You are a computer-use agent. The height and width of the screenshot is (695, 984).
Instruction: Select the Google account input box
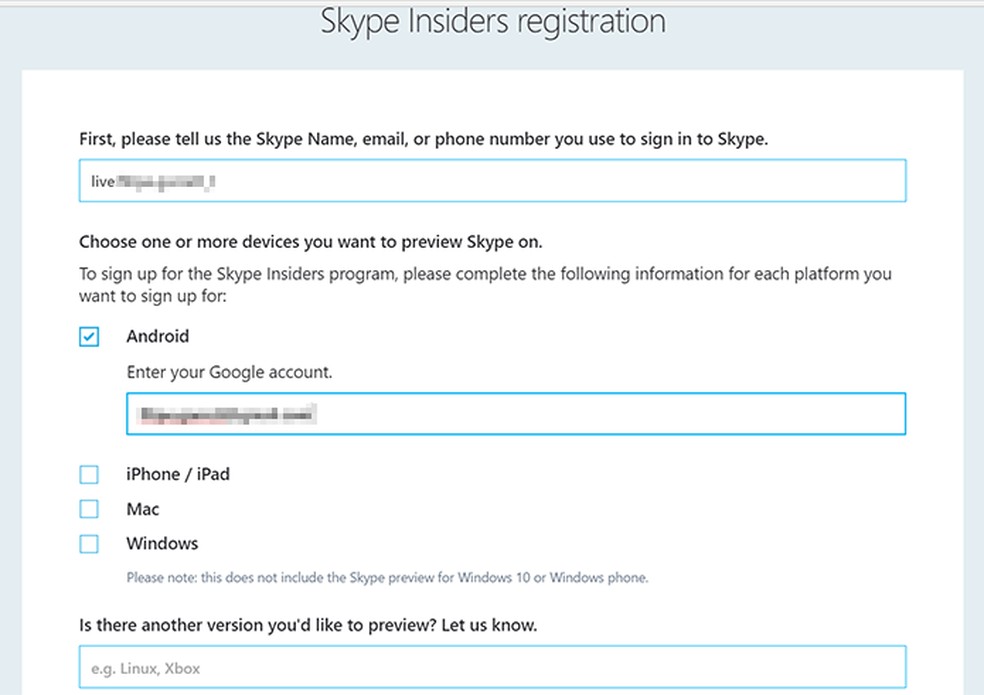516,413
